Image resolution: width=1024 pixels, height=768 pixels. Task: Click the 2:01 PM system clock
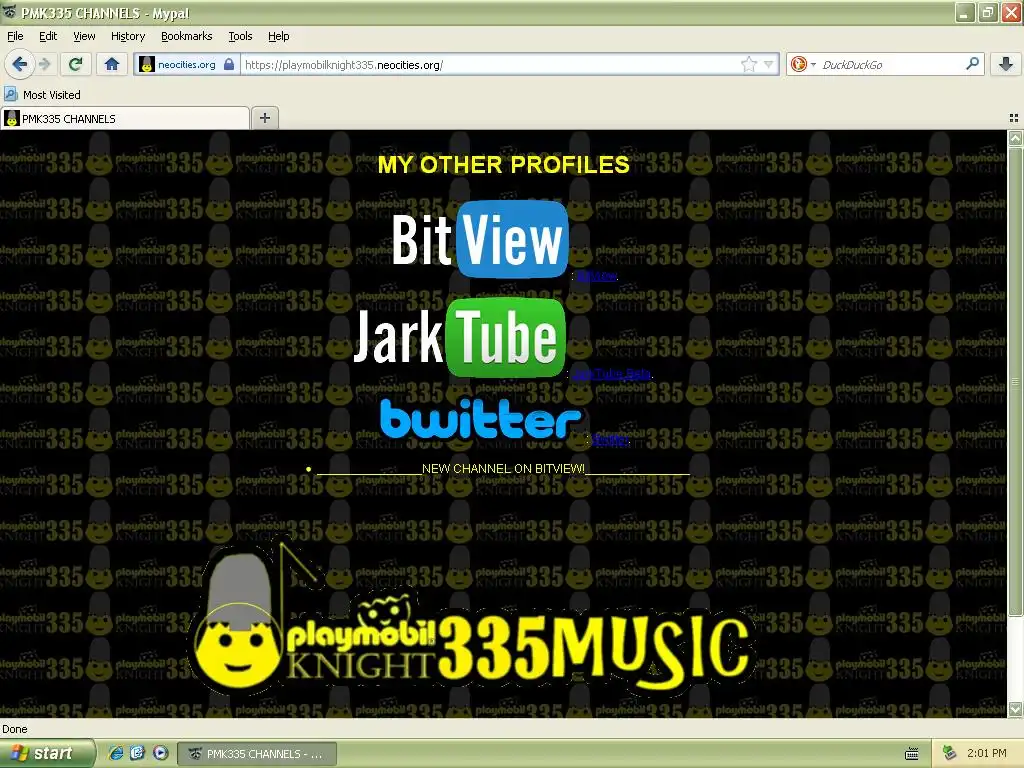(986, 753)
